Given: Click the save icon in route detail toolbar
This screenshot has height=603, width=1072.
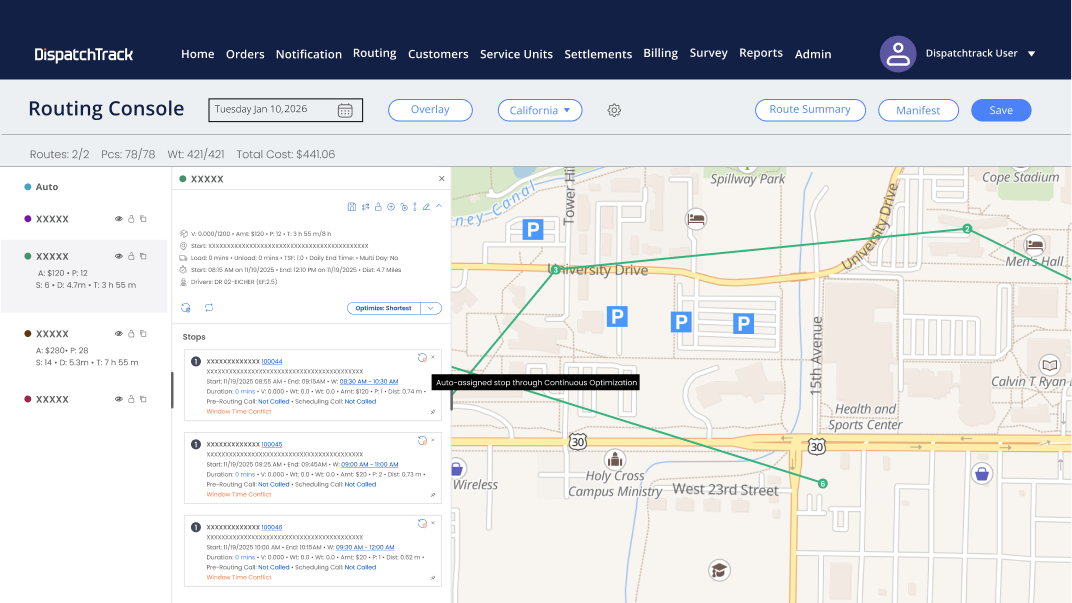Looking at the screenshot, I should coord(351,206).
